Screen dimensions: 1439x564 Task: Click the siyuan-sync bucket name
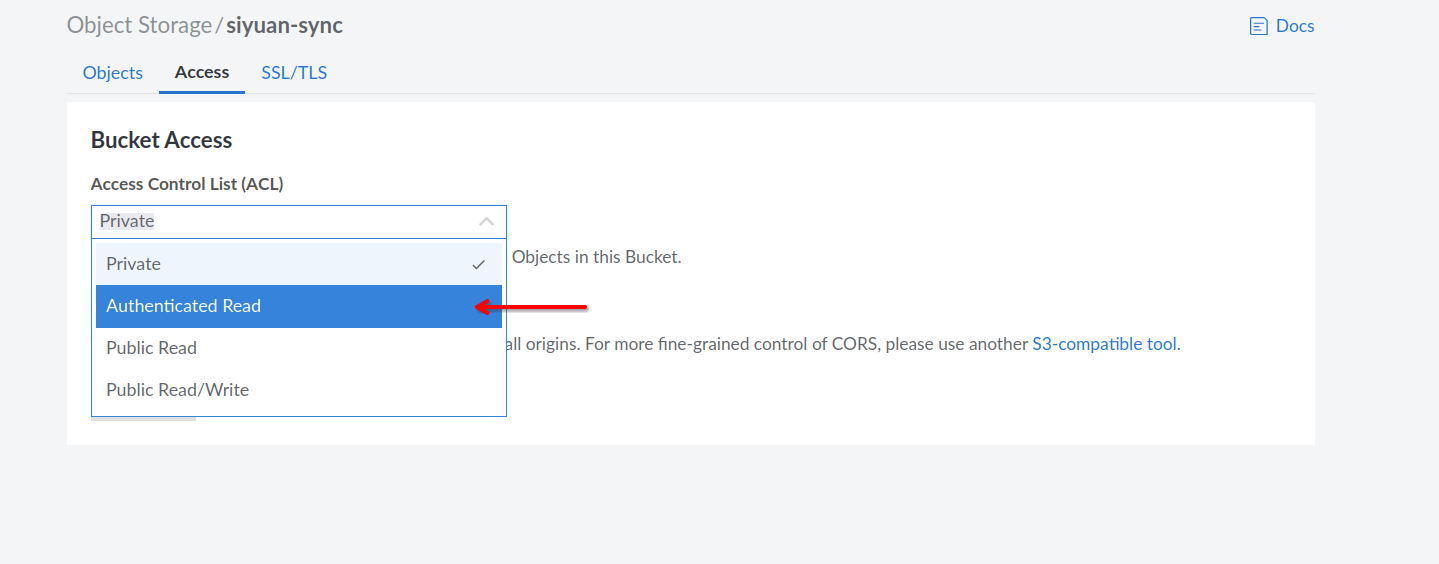tap(284, 26)
